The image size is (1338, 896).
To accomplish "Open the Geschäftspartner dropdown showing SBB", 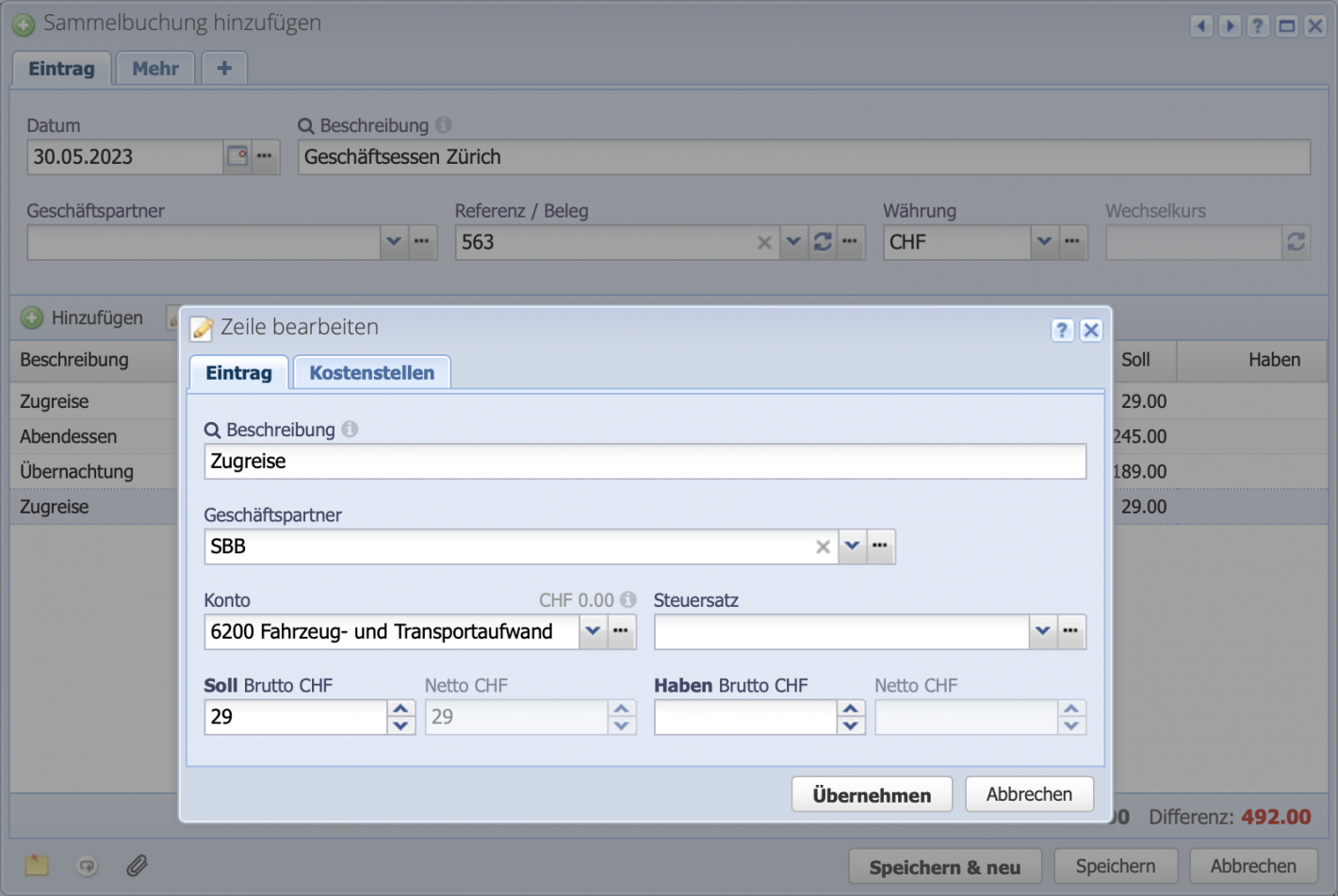I will click(x=852, y=546).
